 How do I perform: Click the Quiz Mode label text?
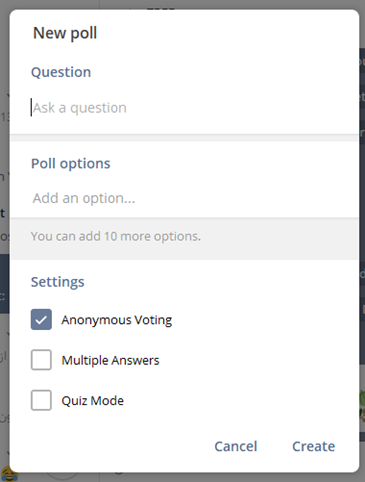pos(93,401)
